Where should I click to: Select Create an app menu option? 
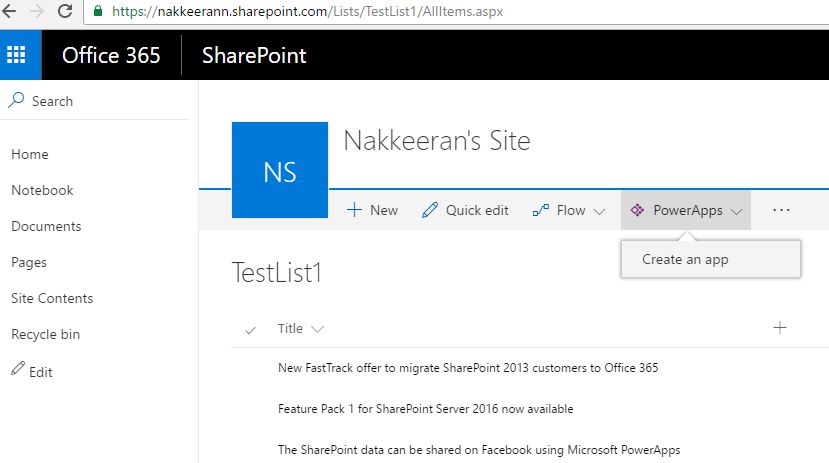pyautogui.click(x=685, y=259)
